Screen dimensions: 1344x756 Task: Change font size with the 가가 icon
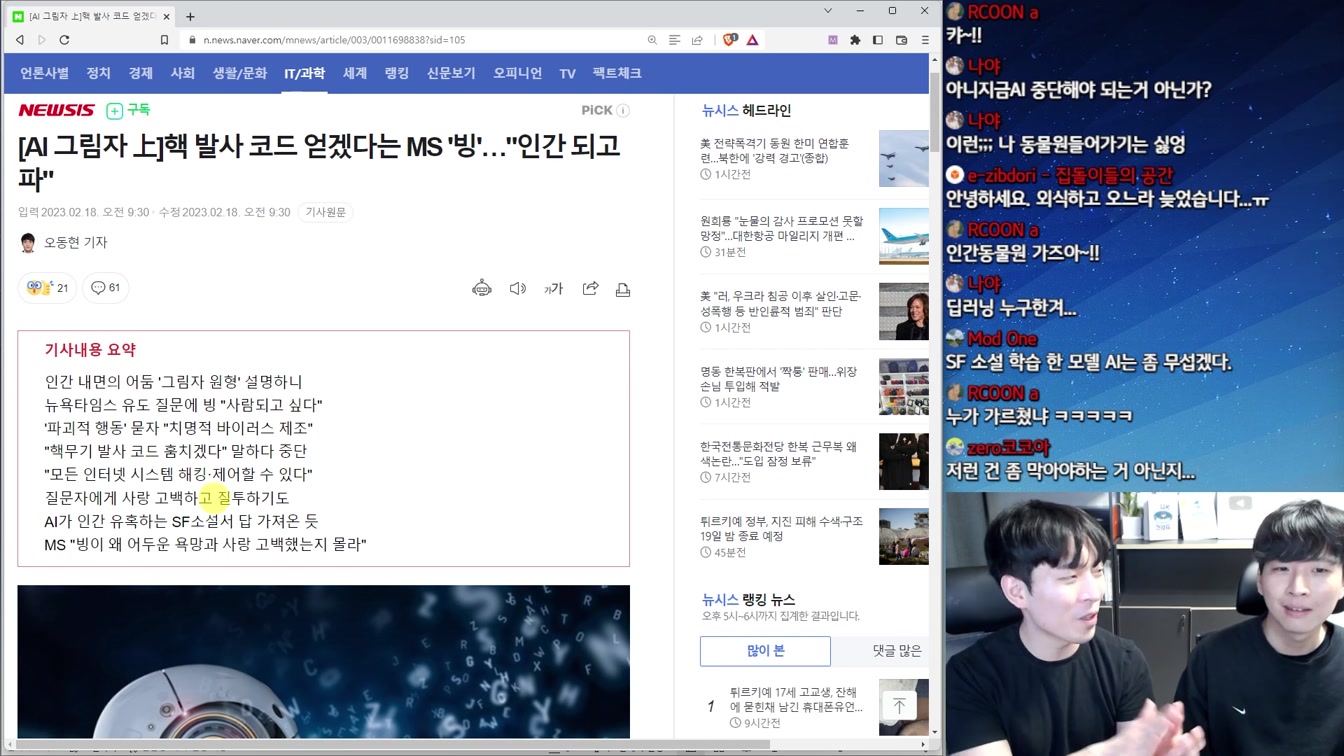click(x=553, y=289)
